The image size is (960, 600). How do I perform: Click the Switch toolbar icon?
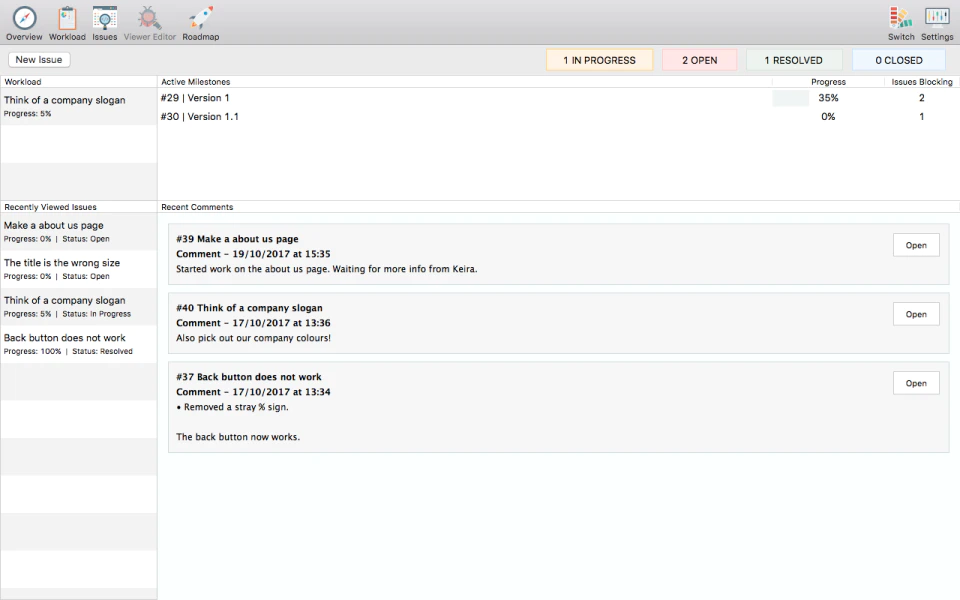coord(901,18)
